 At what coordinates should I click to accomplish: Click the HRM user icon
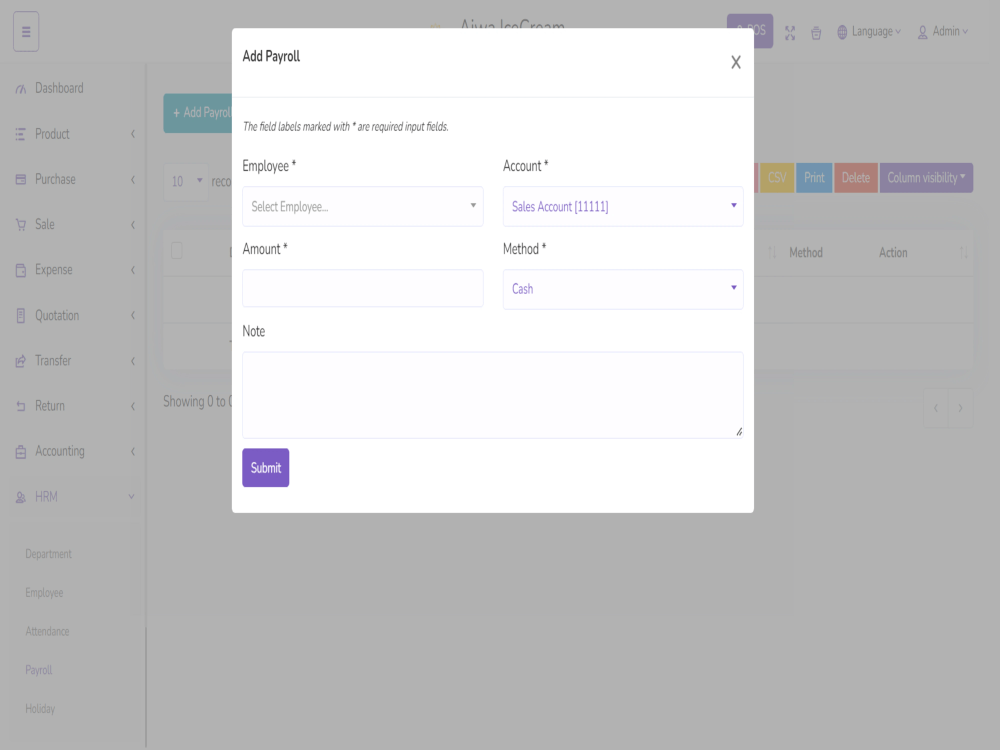click(20, 497)
